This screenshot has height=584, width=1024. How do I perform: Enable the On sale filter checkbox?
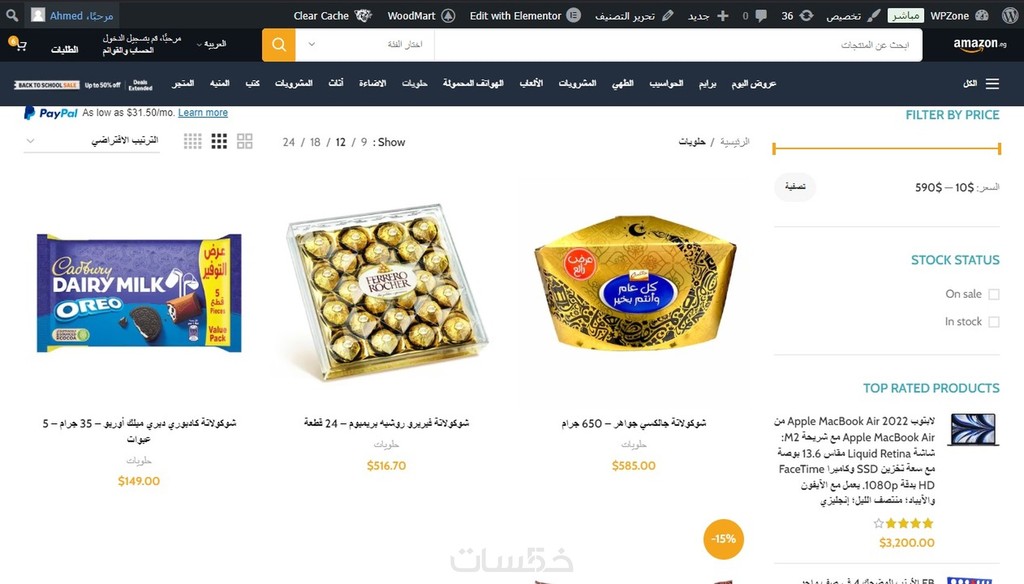(994, 295)
